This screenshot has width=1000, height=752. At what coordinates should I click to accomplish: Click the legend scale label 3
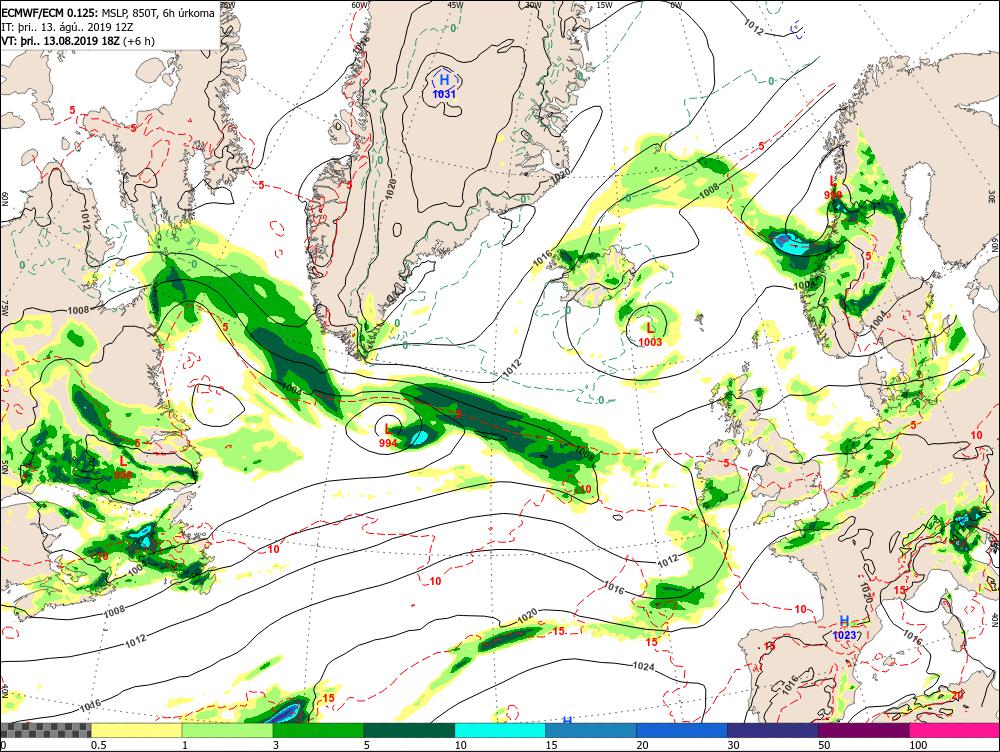pos(276,745)
